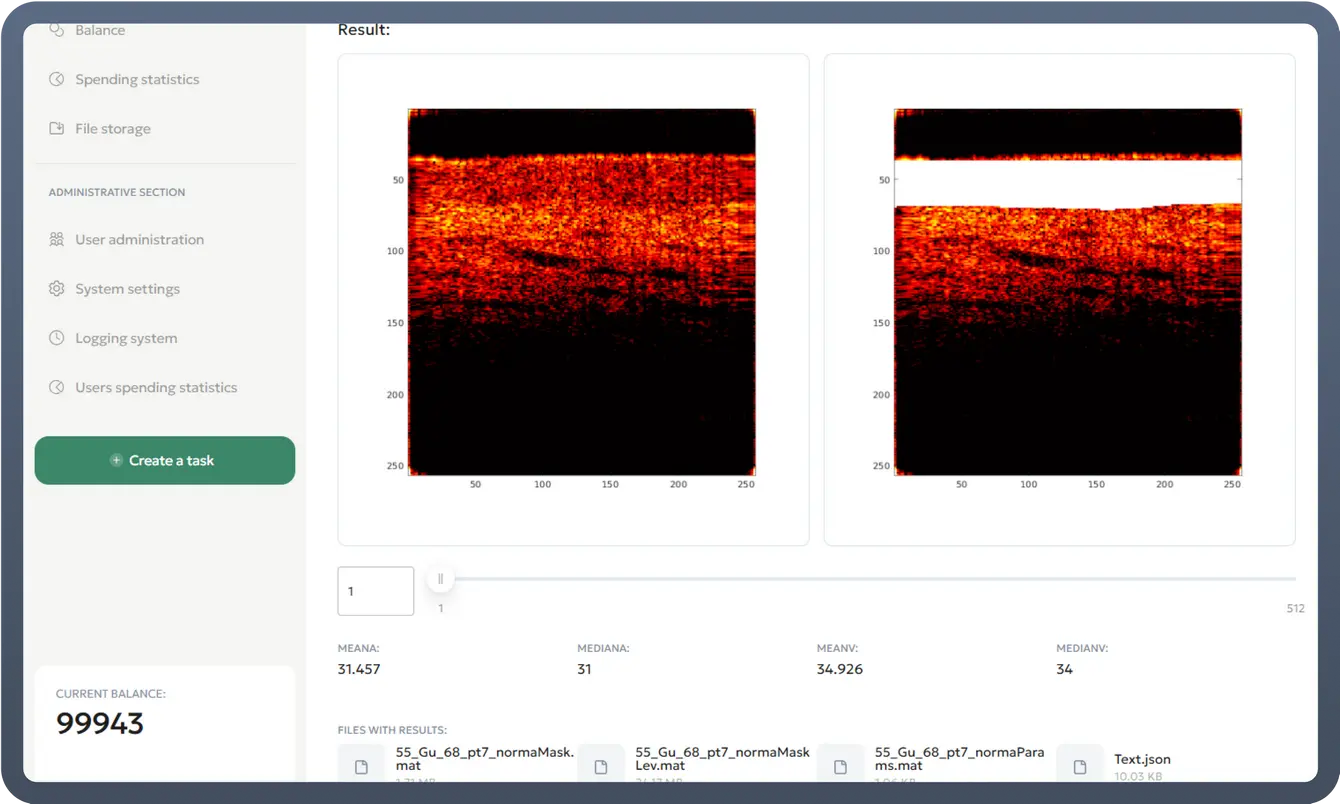
Task: Open the Text.json result file link
Action: (x=1142, y=759)
